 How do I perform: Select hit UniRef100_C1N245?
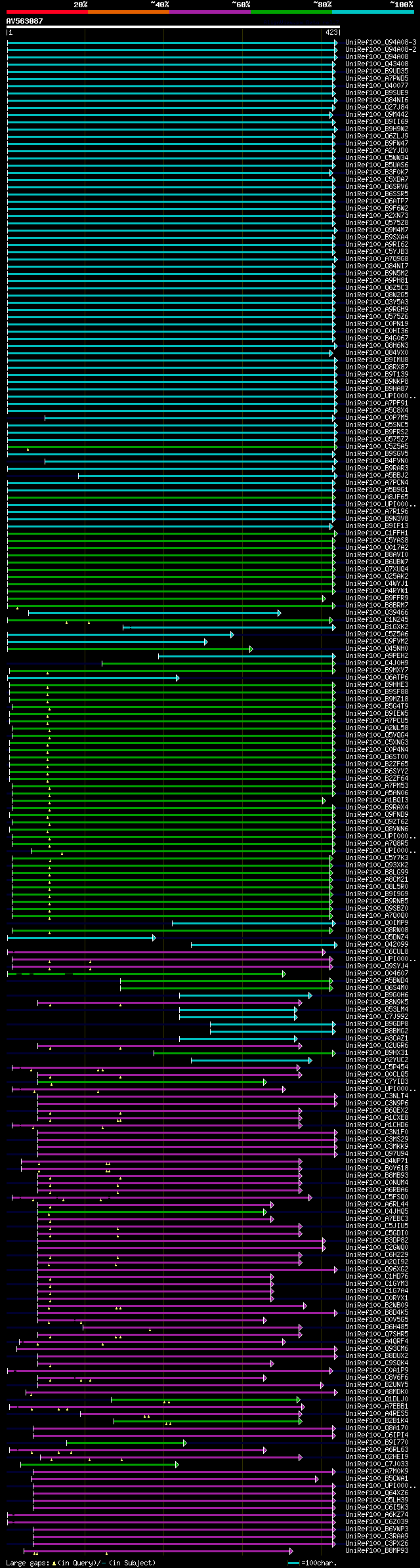(x=377, y=620)
